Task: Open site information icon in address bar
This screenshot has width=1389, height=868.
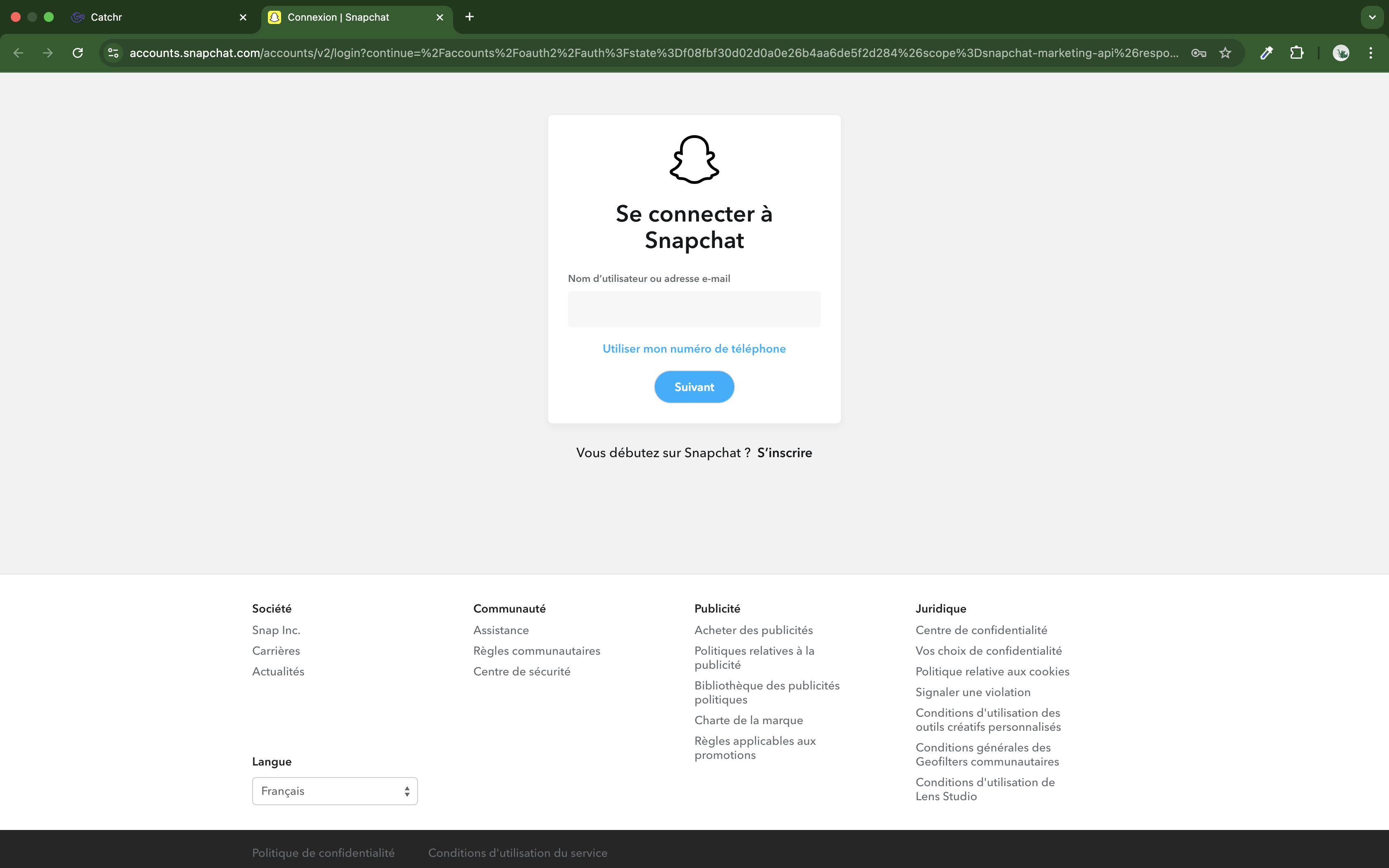Action: pos(114,53)
